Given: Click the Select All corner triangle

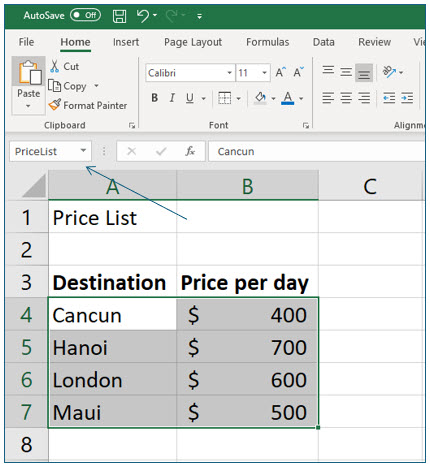Looking at the screenshot, I should 33,186.
